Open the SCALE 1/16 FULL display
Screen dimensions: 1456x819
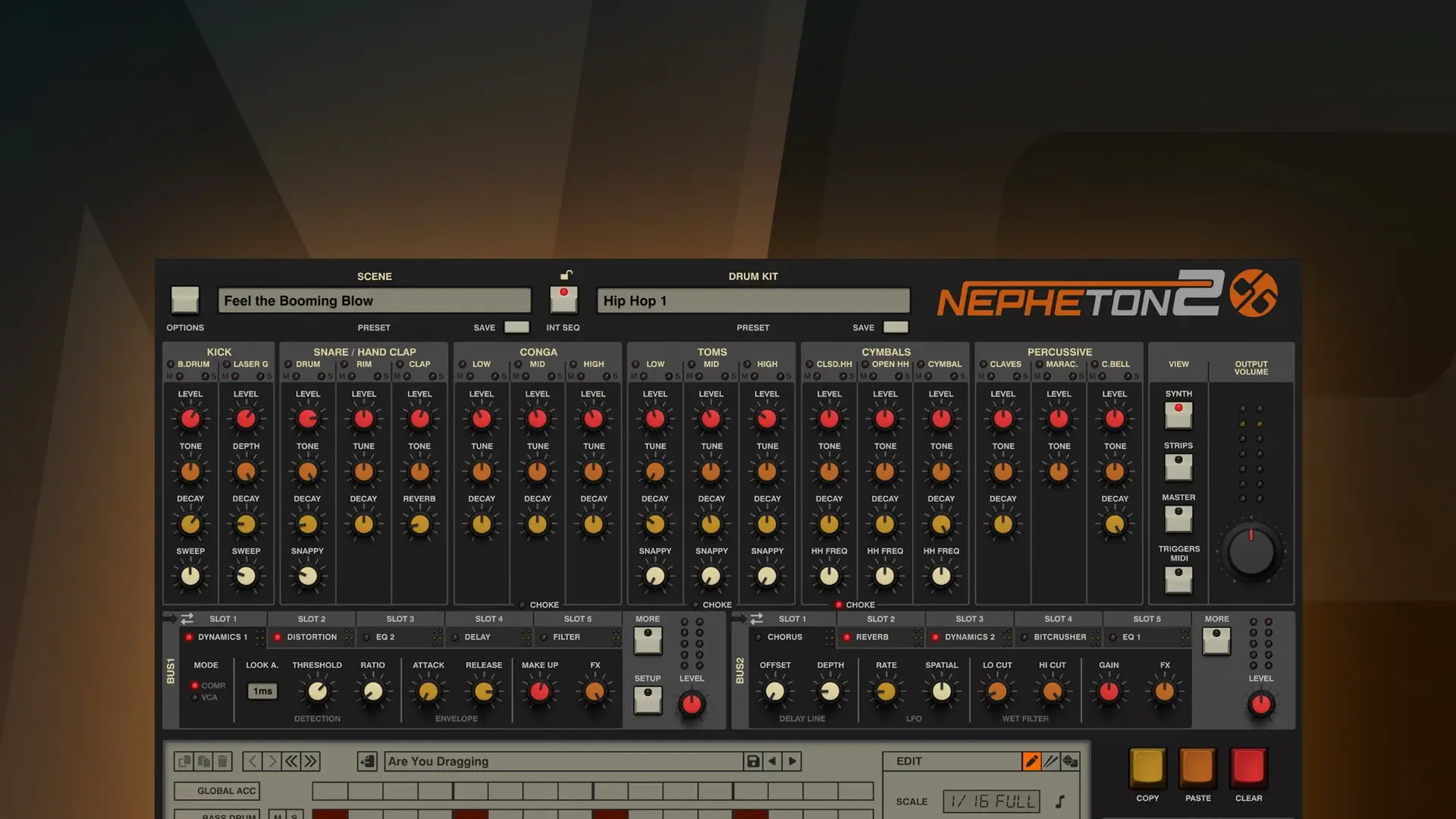click(x=991, y=801)
